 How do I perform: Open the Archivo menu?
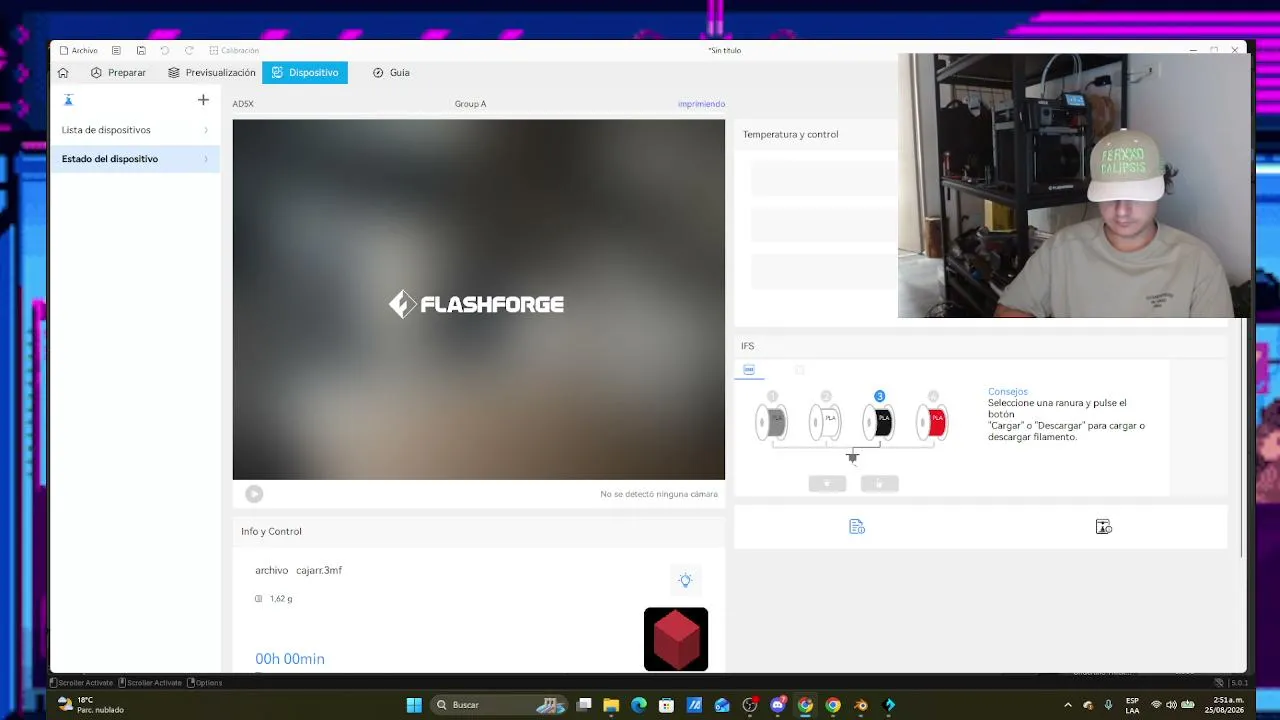78,50
